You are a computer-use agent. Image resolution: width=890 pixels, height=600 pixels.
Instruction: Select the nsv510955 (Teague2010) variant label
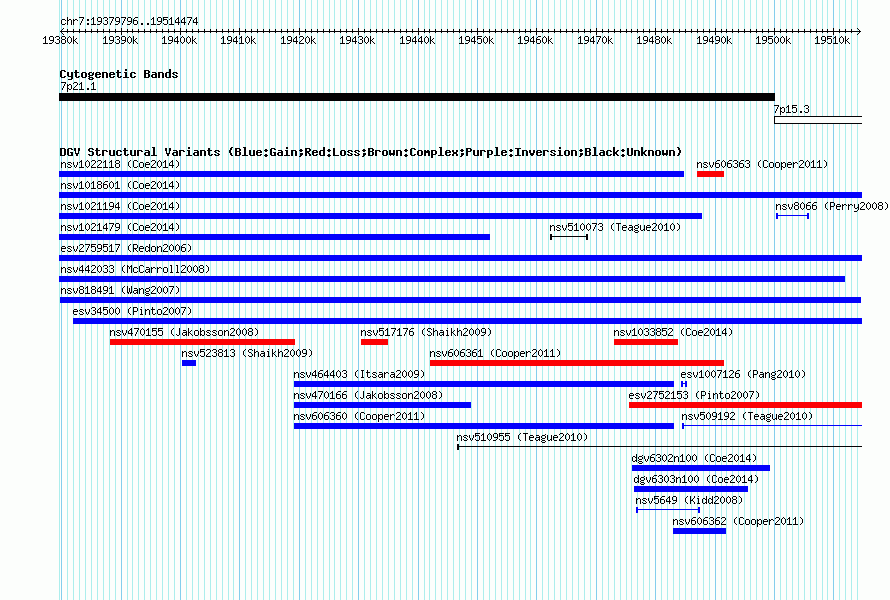click(x=522, y=437)
